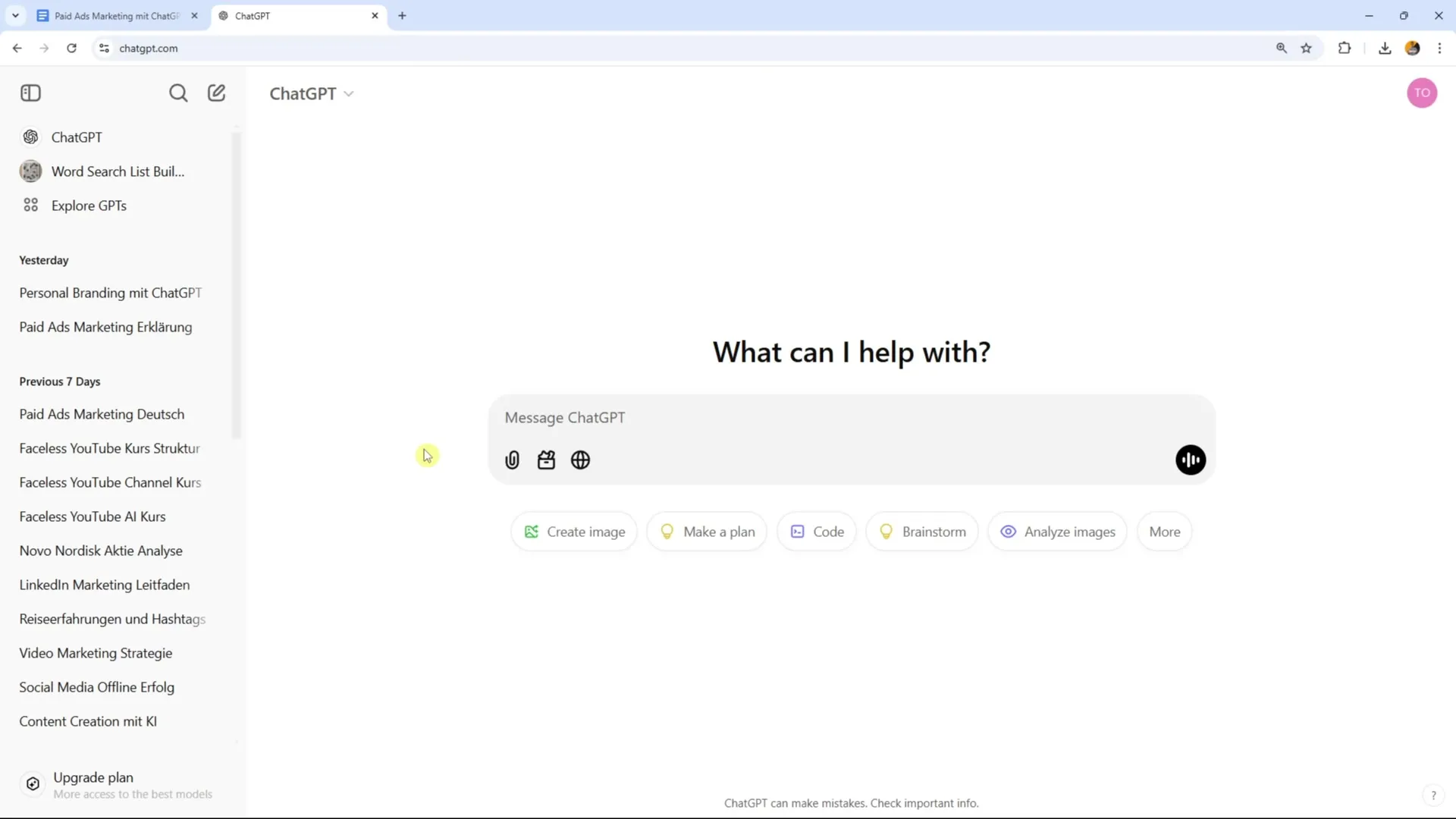Screen dimensions: 1456x819
Task: Expand the tab search dropdown arrow
Action: pyautogui.click(x=15, y=16)
